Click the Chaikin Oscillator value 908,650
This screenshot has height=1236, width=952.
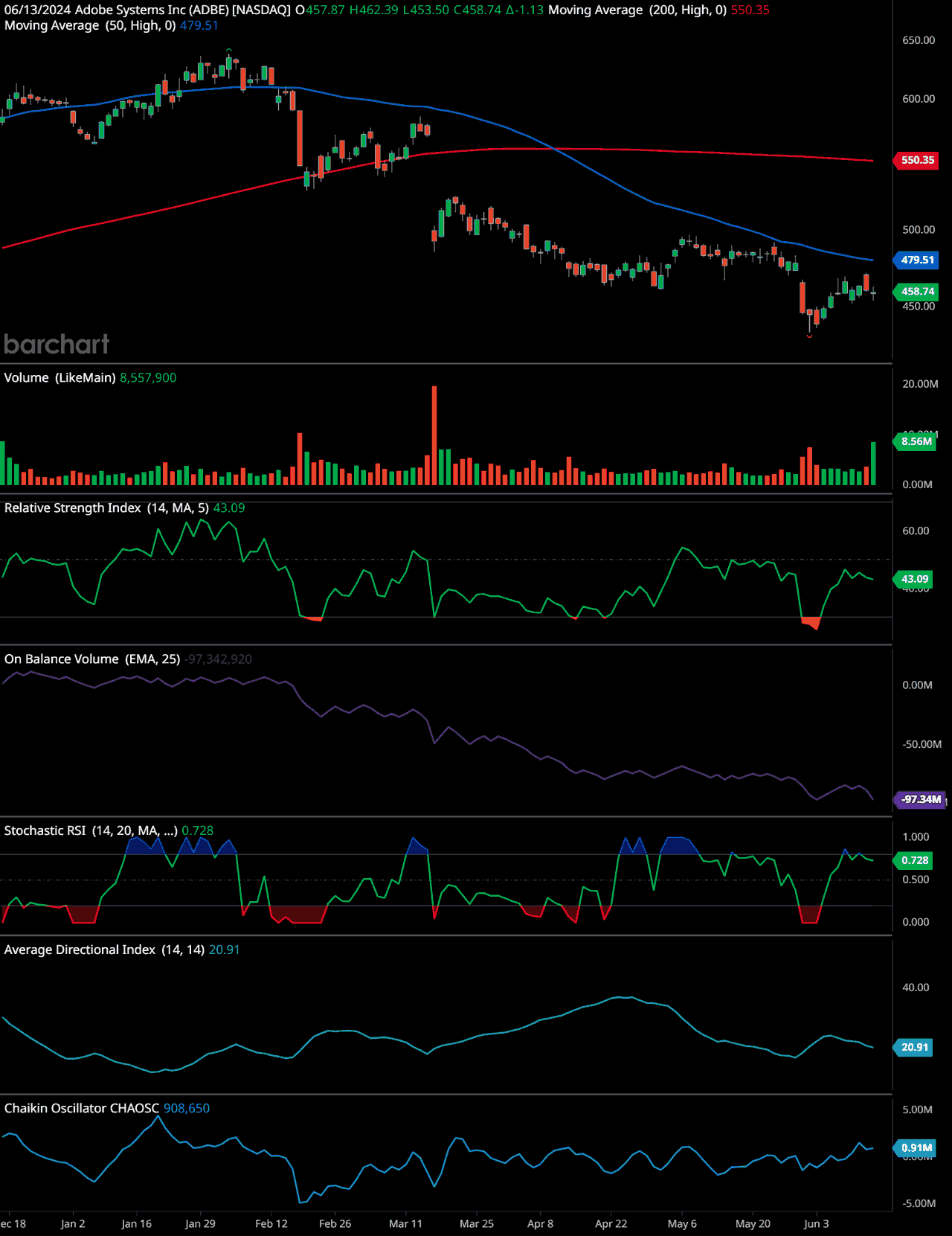pos(187,1109)
